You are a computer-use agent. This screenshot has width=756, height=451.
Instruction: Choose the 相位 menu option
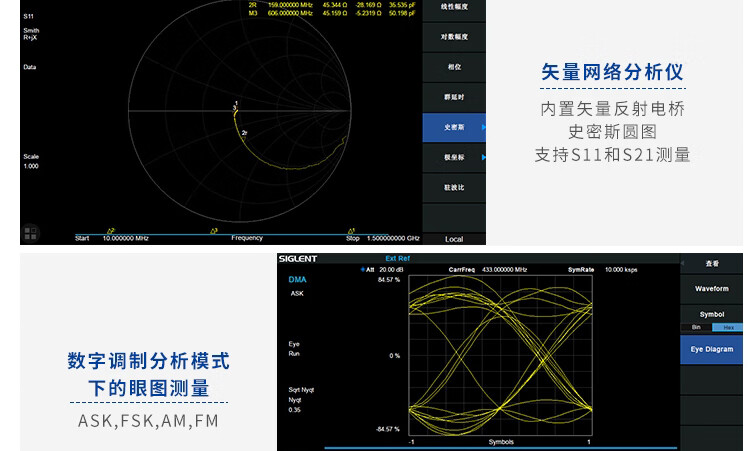click(x=454, y=67)
